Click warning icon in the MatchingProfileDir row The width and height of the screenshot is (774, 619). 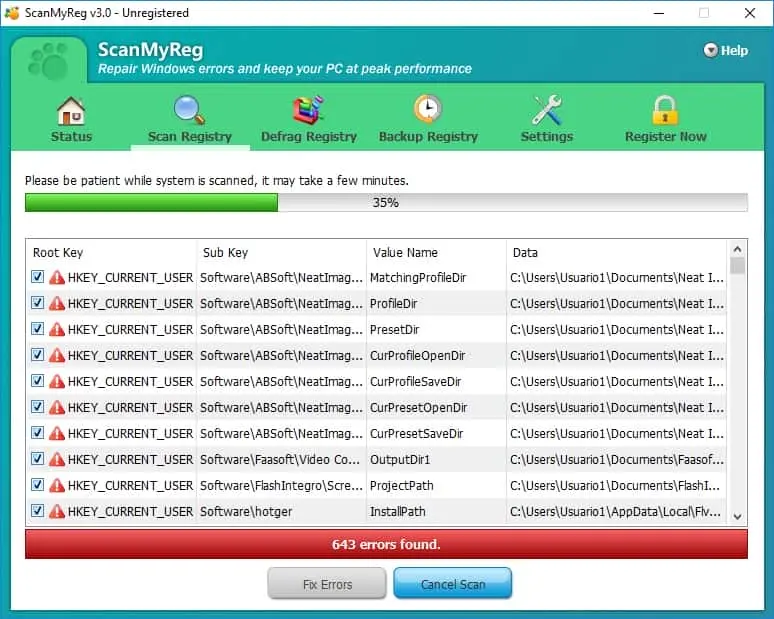[57, 277]
